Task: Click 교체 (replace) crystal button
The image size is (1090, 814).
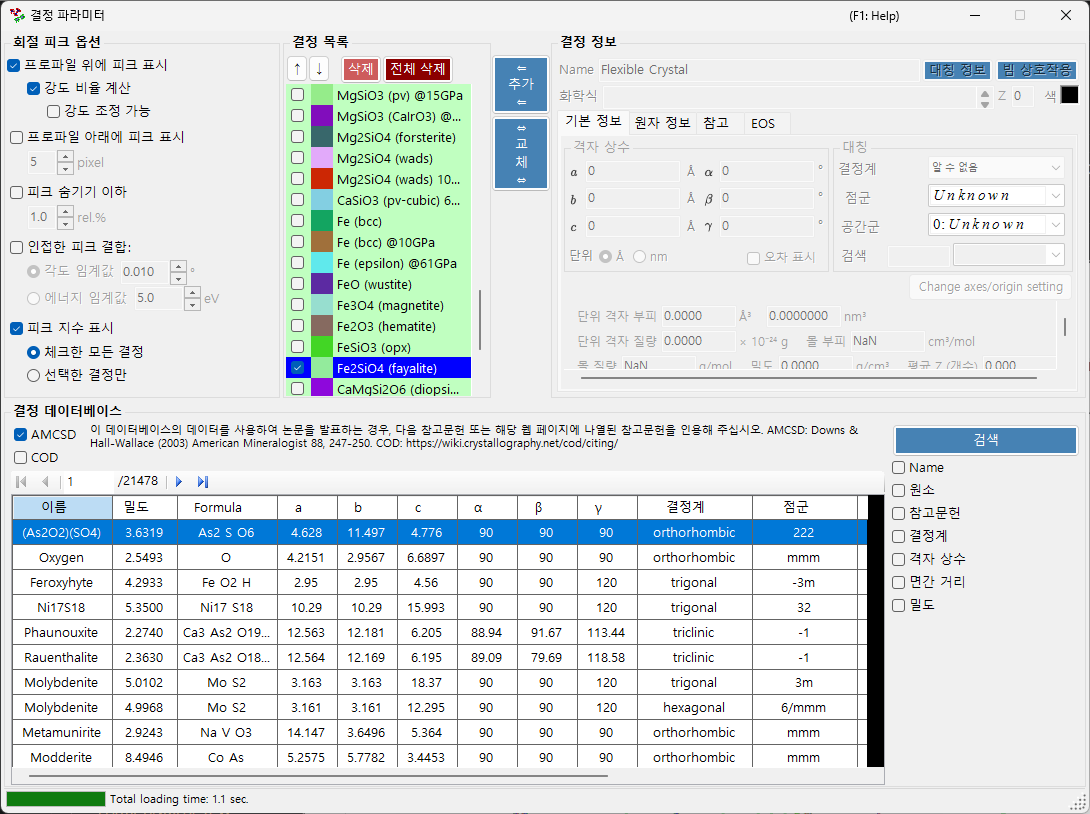Action: tap(521, 153)
